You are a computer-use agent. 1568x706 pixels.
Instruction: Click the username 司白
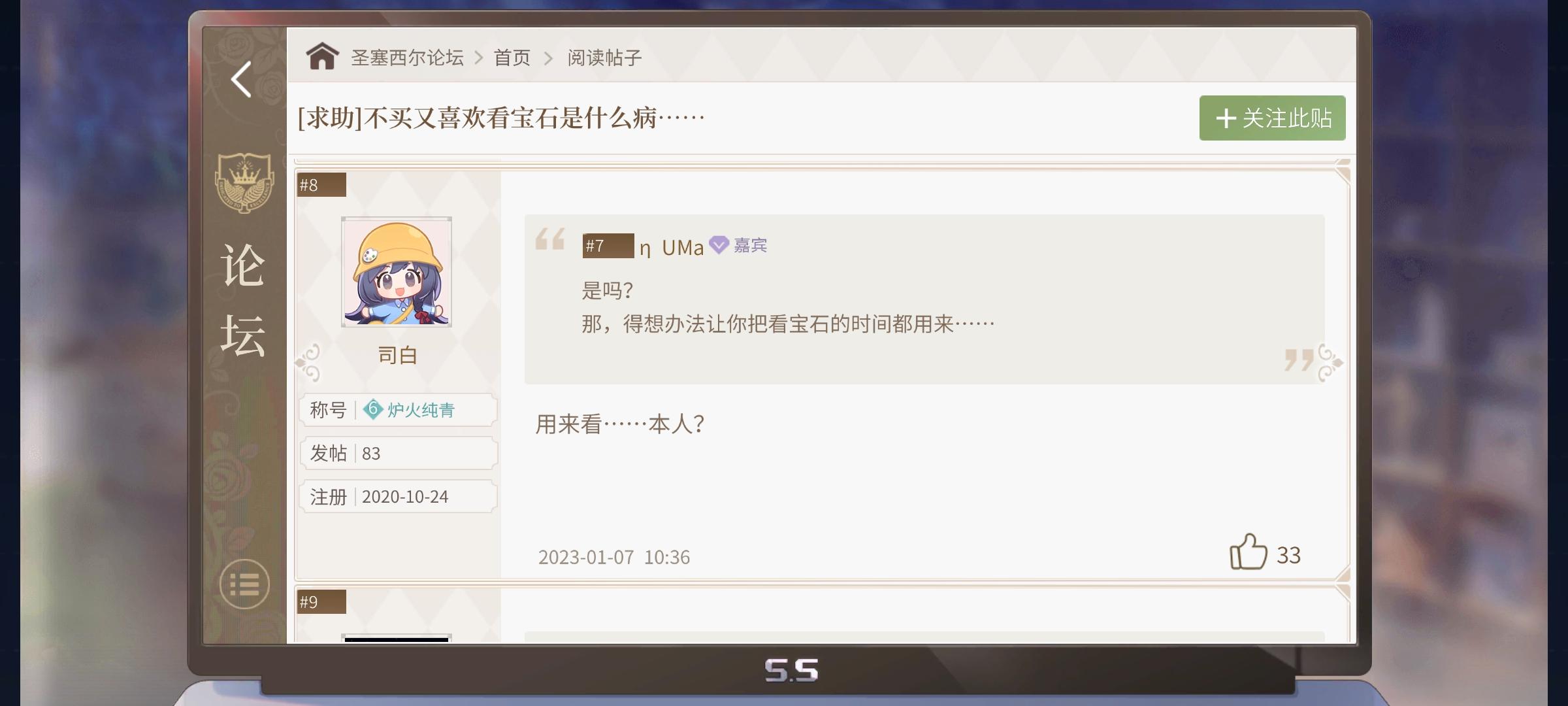(x=397, y=355)
